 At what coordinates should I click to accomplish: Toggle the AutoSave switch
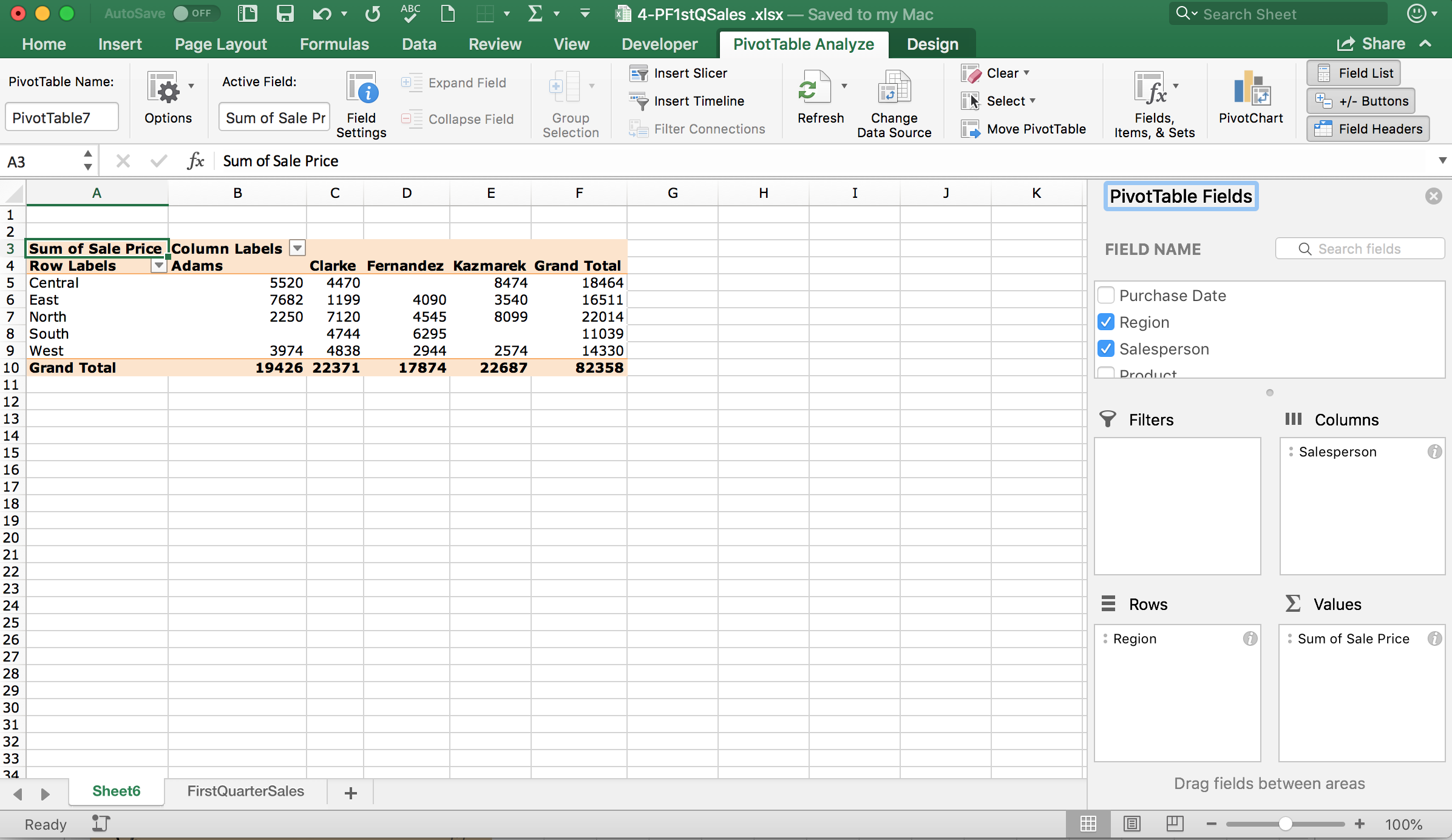[194, 13]
